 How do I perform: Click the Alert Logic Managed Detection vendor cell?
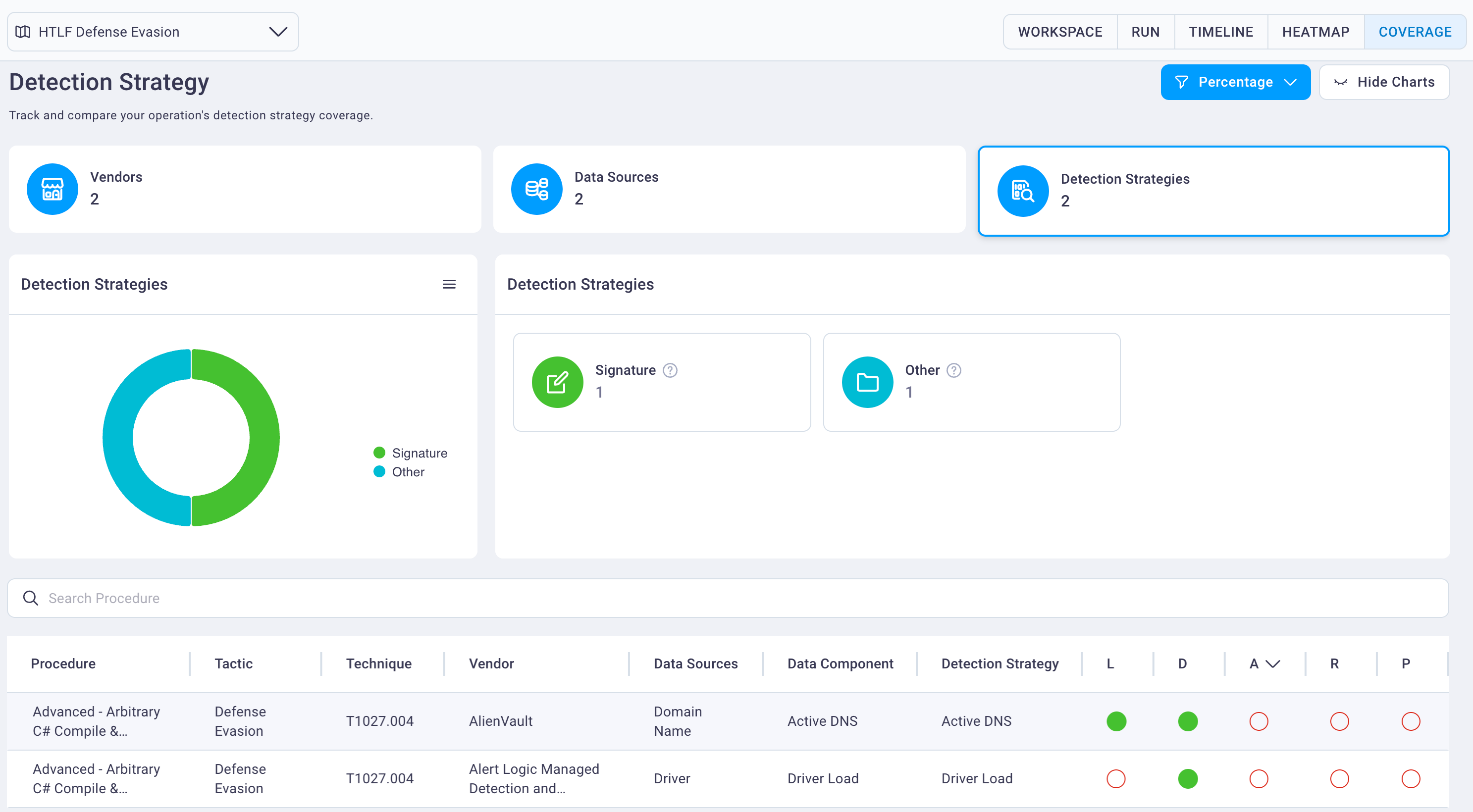(533, 778)
